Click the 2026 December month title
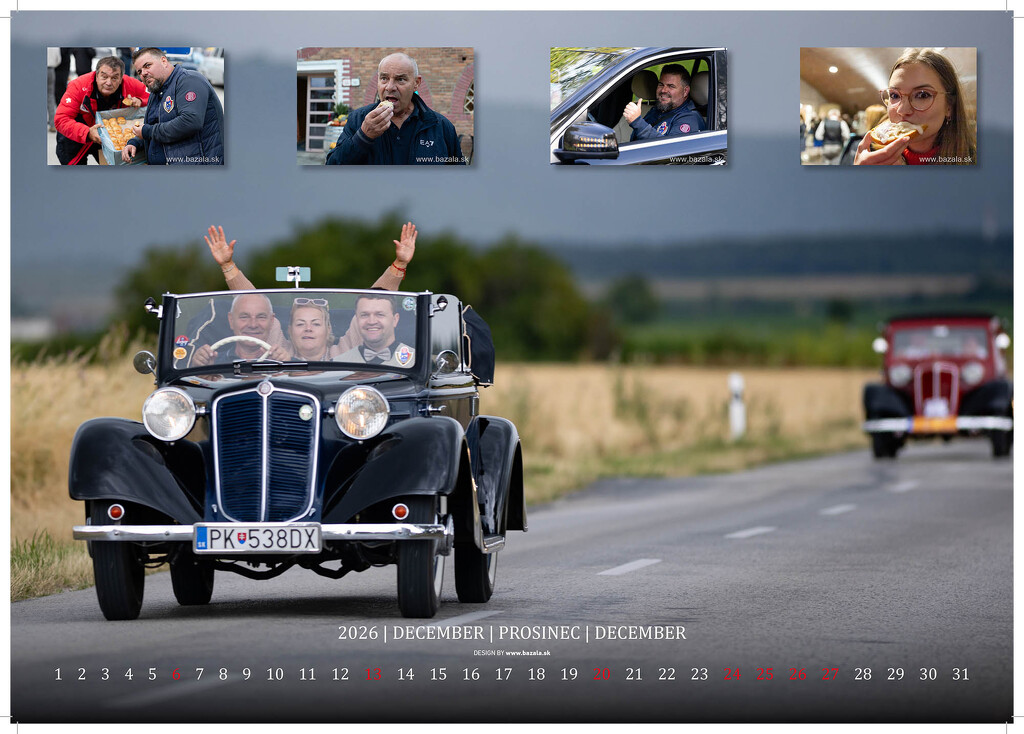The height and width of the screenshot is (734, 1024). pyautogui.click(x=511, y=633)
